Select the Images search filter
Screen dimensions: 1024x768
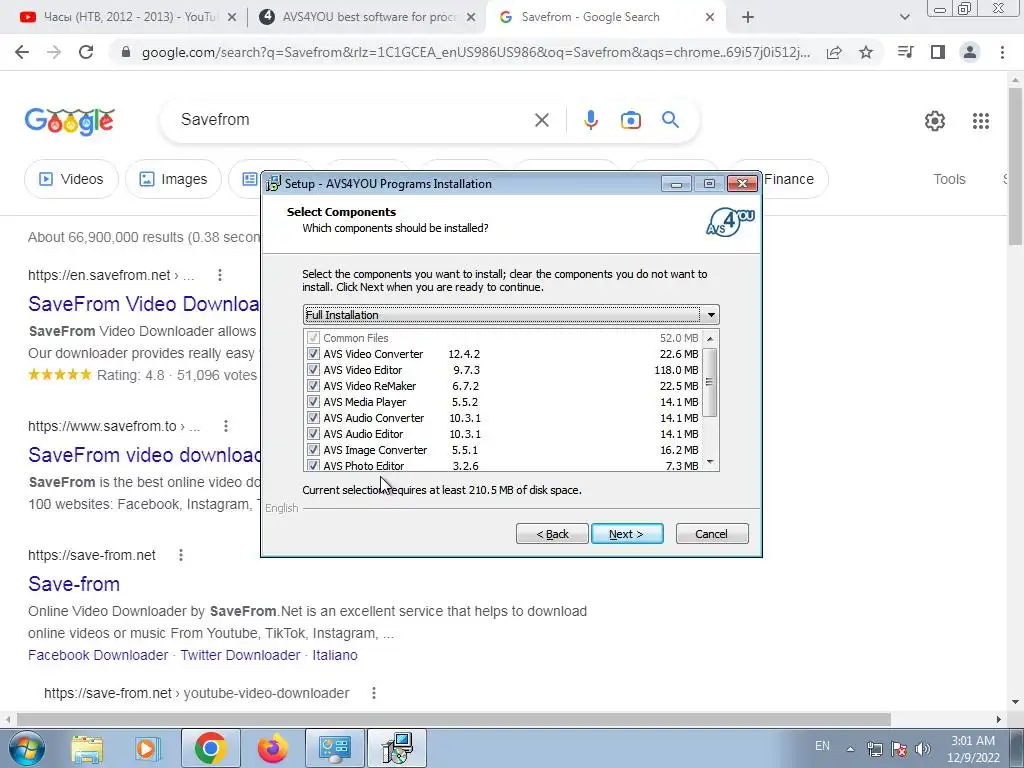tap(174, 179)
